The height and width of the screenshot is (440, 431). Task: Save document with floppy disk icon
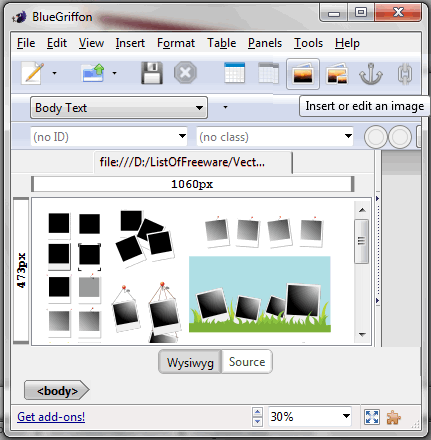click(152, 73)
